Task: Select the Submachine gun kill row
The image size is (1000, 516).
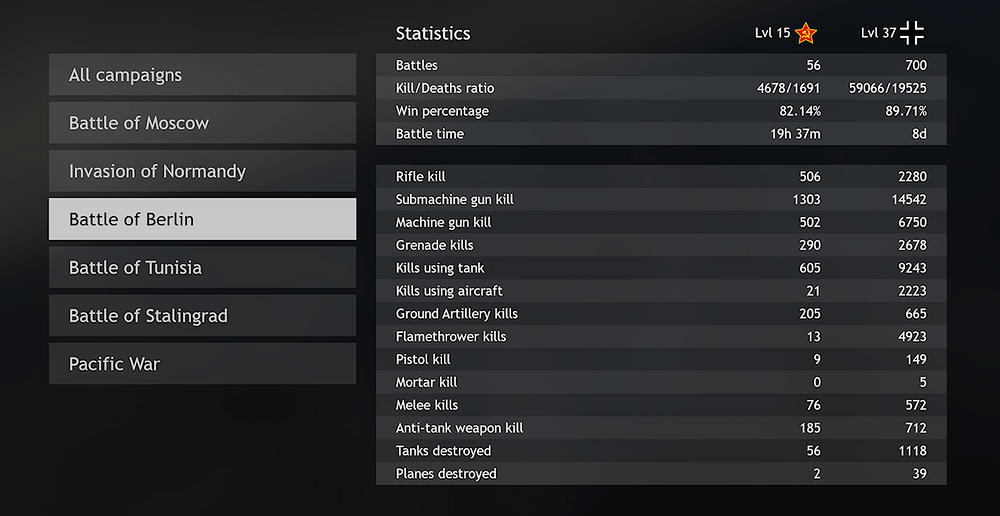Action: [x=660, y=199]
